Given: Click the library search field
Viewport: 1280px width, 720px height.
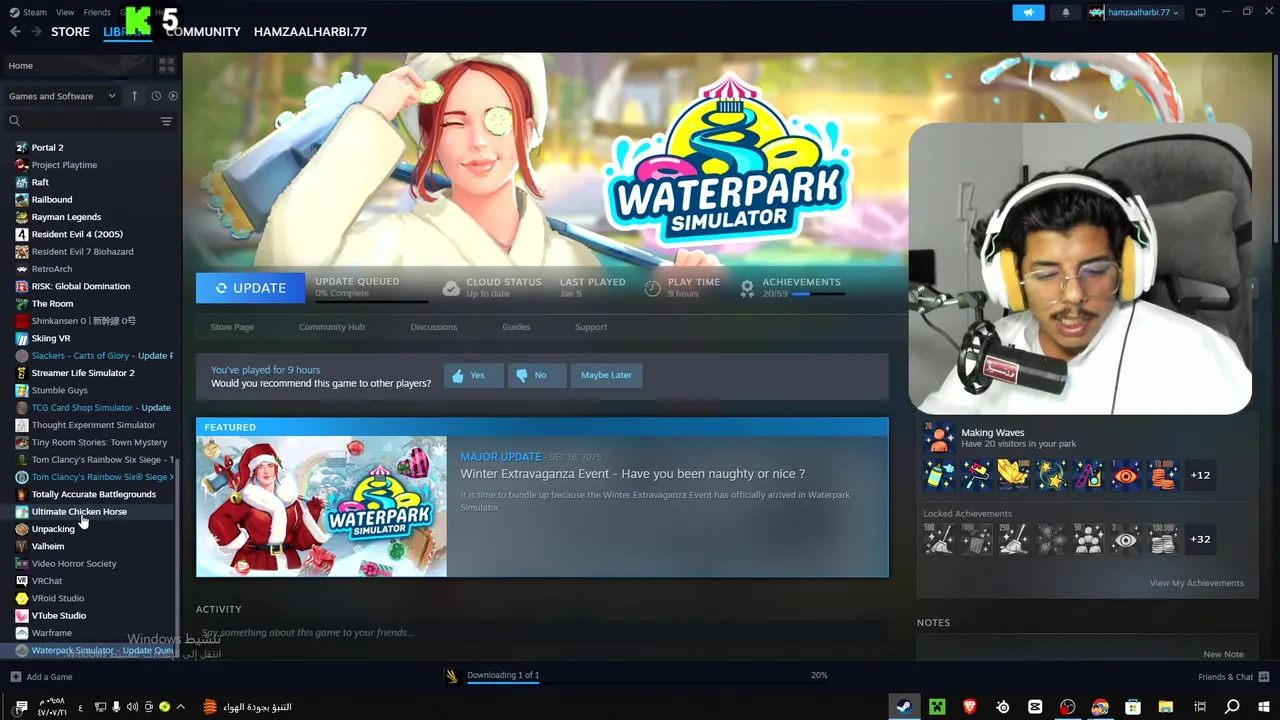Looking at the screenshot, I should [83, 121].
